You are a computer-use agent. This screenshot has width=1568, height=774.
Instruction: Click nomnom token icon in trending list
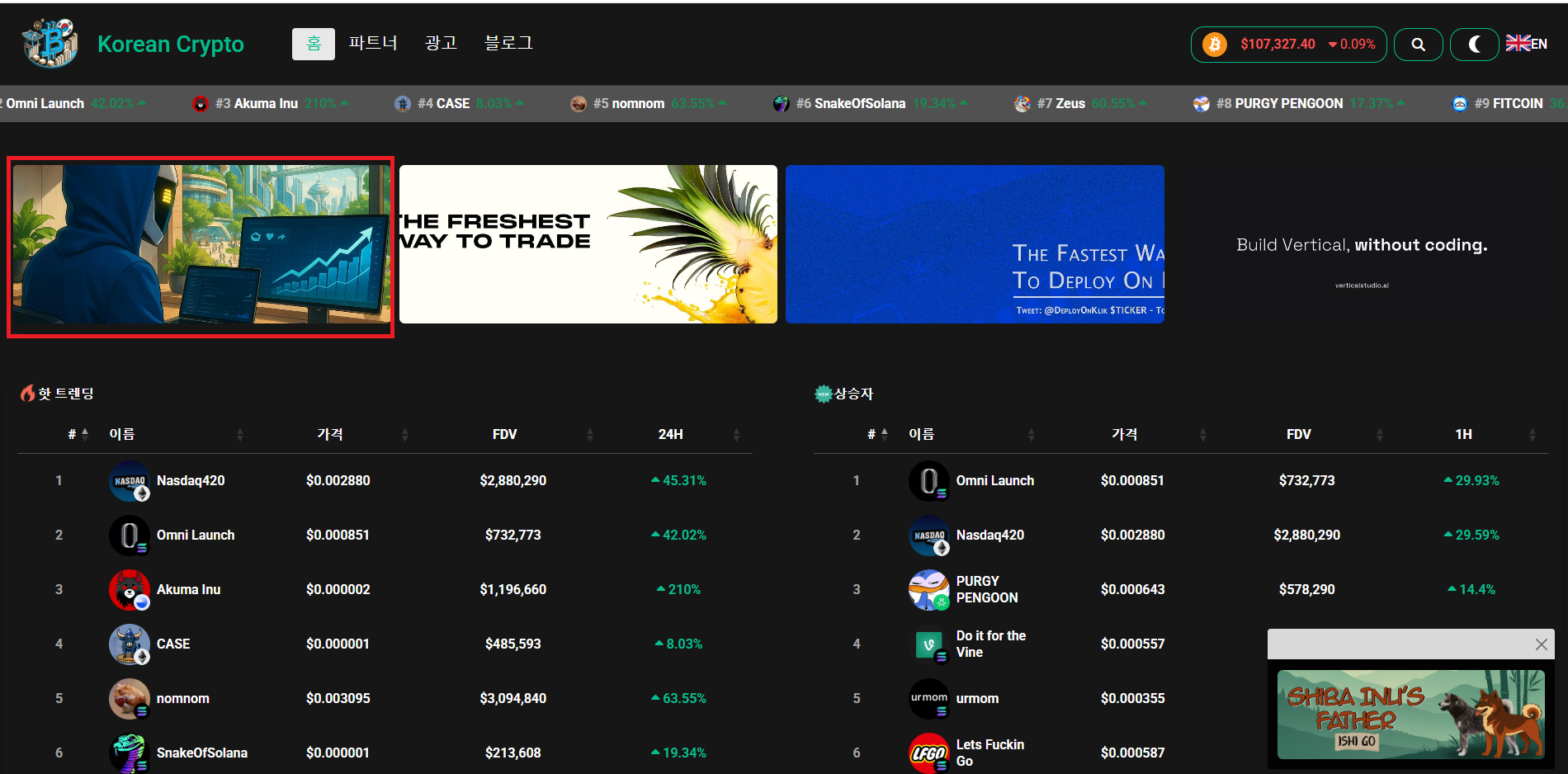[x=130, y=699]
